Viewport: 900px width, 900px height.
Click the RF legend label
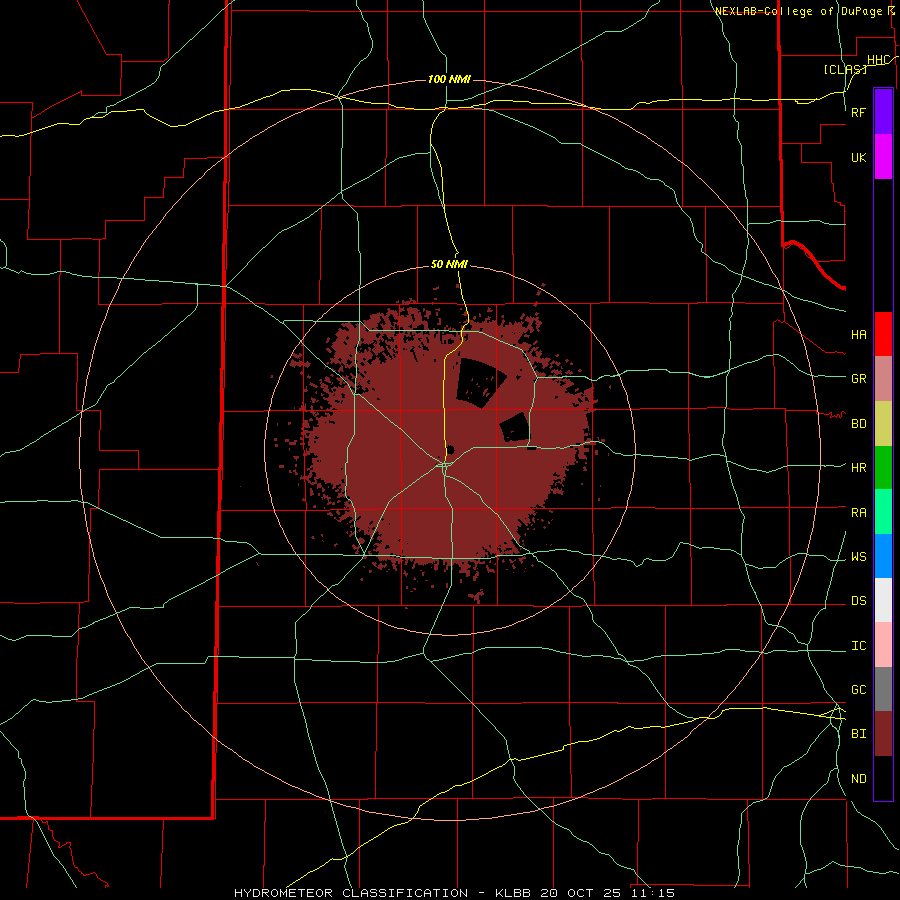(x=859, y=112)
